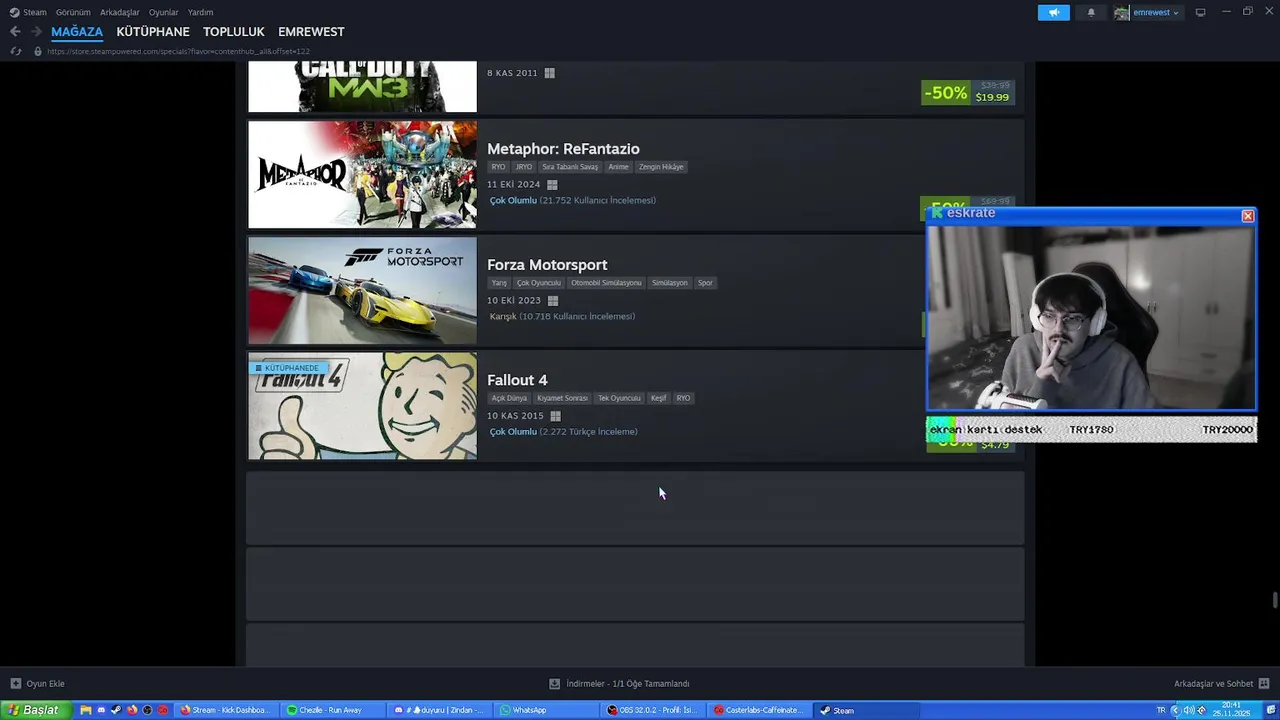Switch to the KÜTÜPHANE tab
This screenshot has width=1280, height=720.
[x=153, y=32]
